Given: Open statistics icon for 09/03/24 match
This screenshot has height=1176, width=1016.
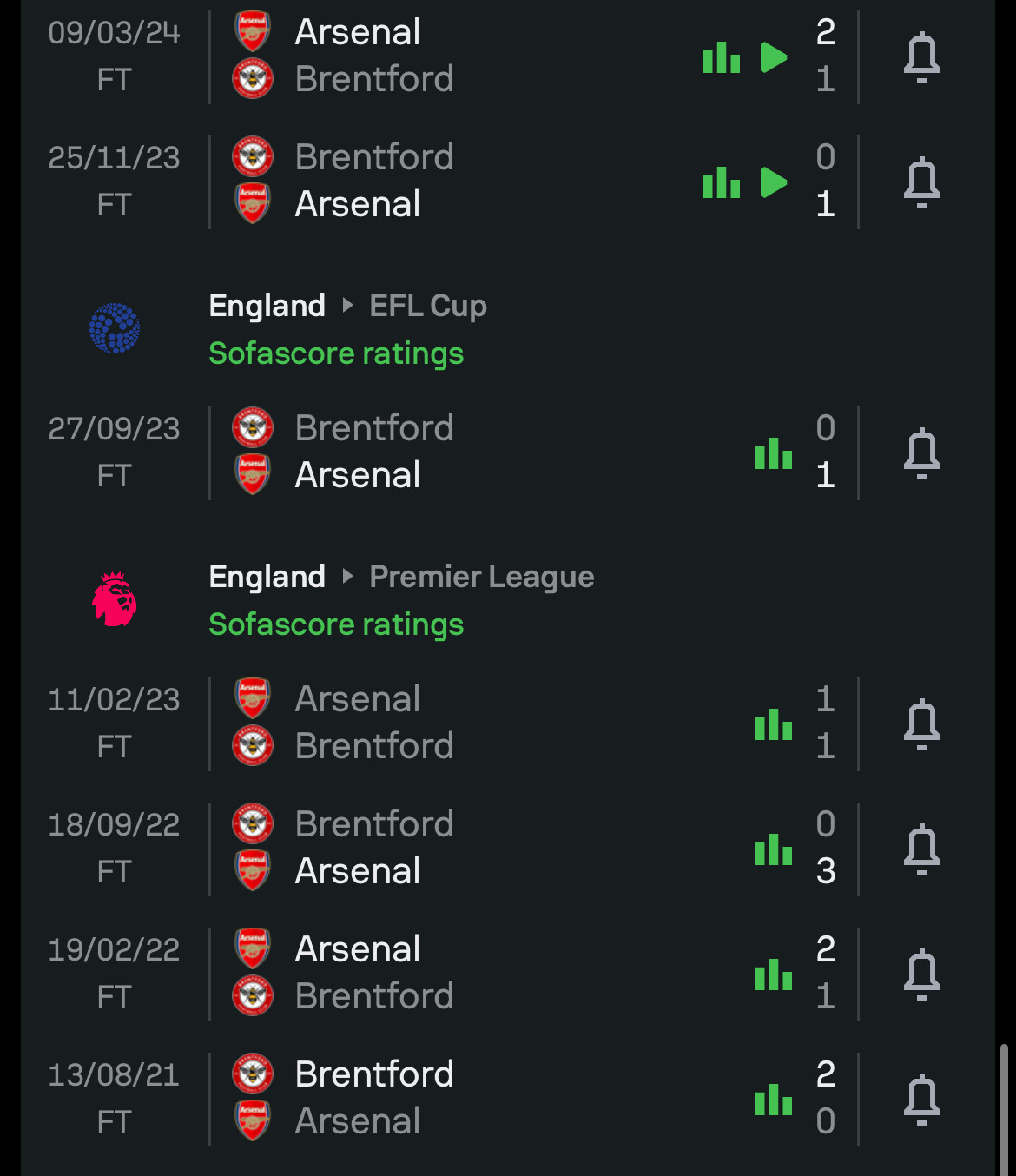Looking at the screenshot, I should pos(722,58).
